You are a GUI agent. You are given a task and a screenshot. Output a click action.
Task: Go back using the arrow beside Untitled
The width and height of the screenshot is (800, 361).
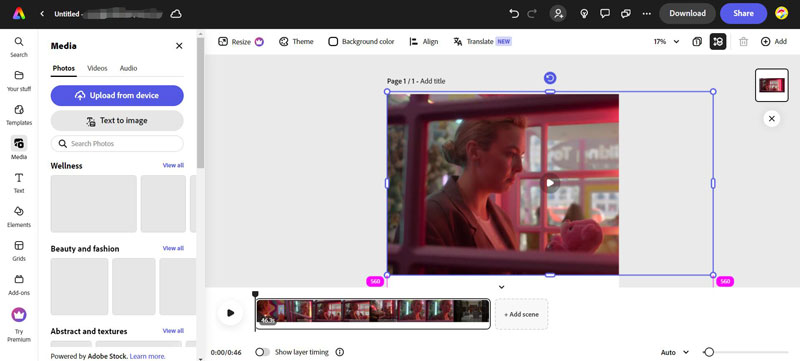click(x=42, y=14)
